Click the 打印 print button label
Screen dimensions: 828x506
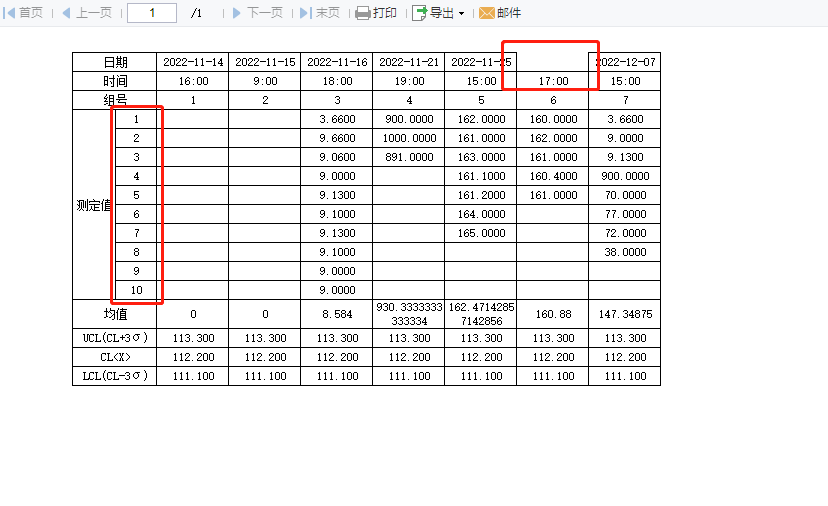click(x=385, y=13)
